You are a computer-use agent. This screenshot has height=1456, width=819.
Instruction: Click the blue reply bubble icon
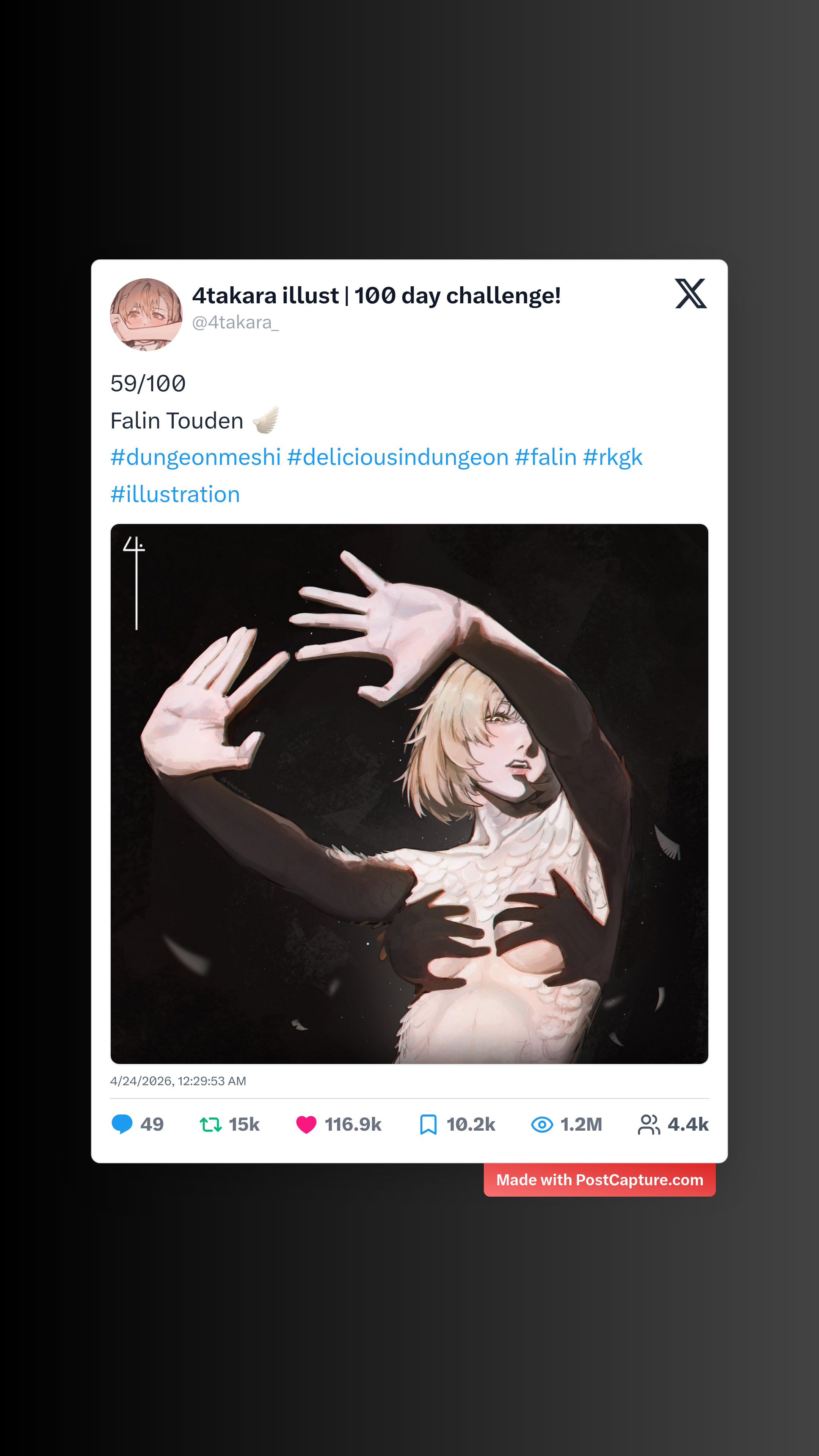121,1123
